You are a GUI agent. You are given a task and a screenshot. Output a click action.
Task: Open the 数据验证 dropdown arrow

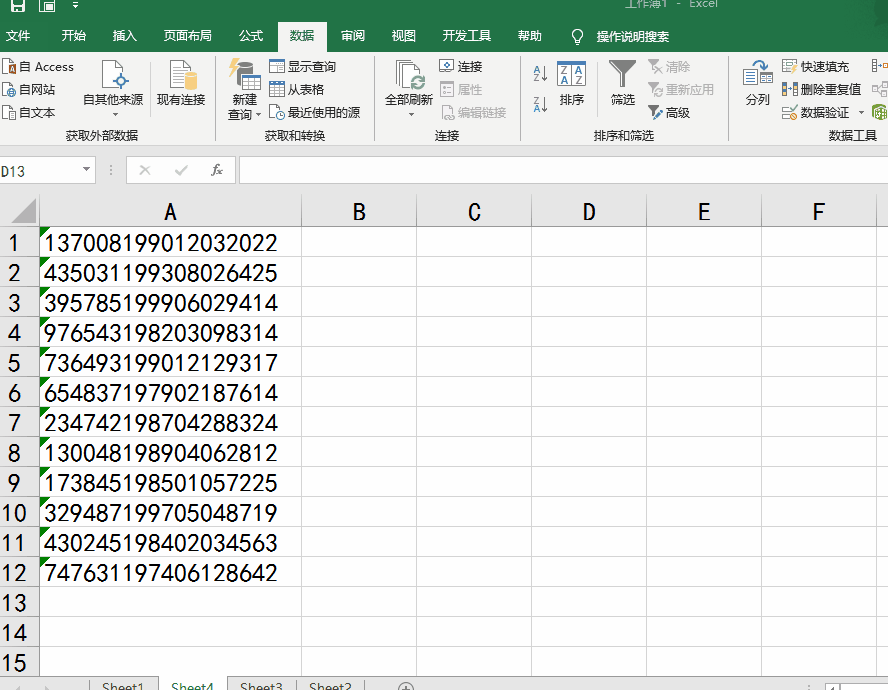pos(862,112)
